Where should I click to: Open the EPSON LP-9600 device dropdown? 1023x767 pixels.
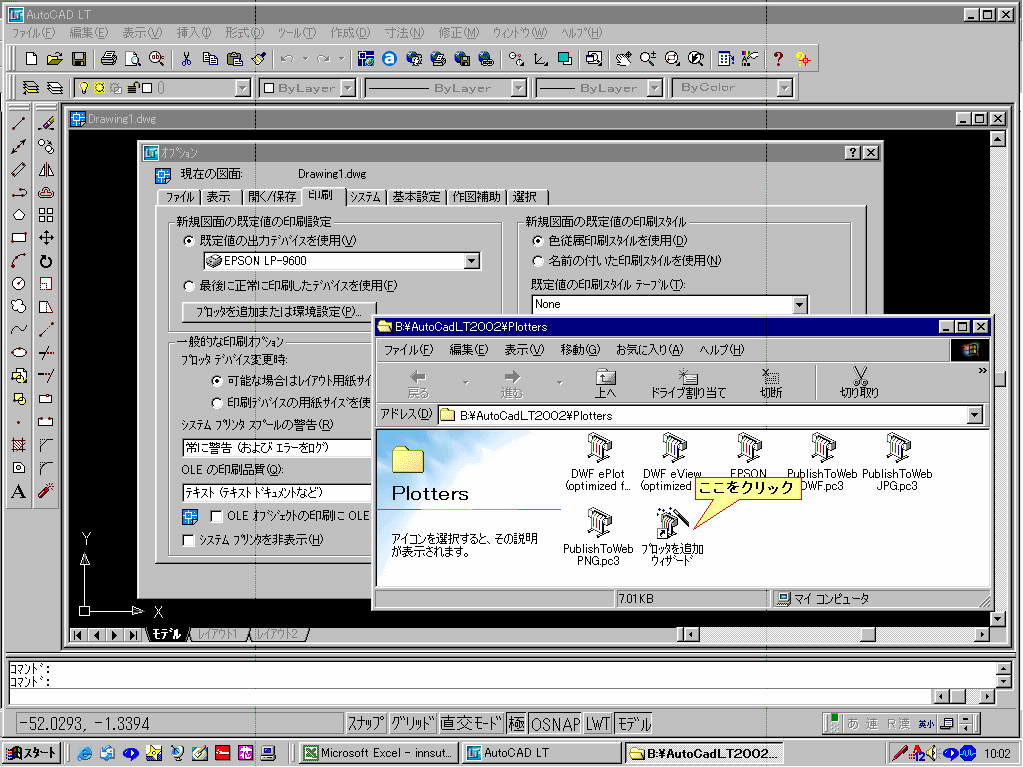coord(472,262)
